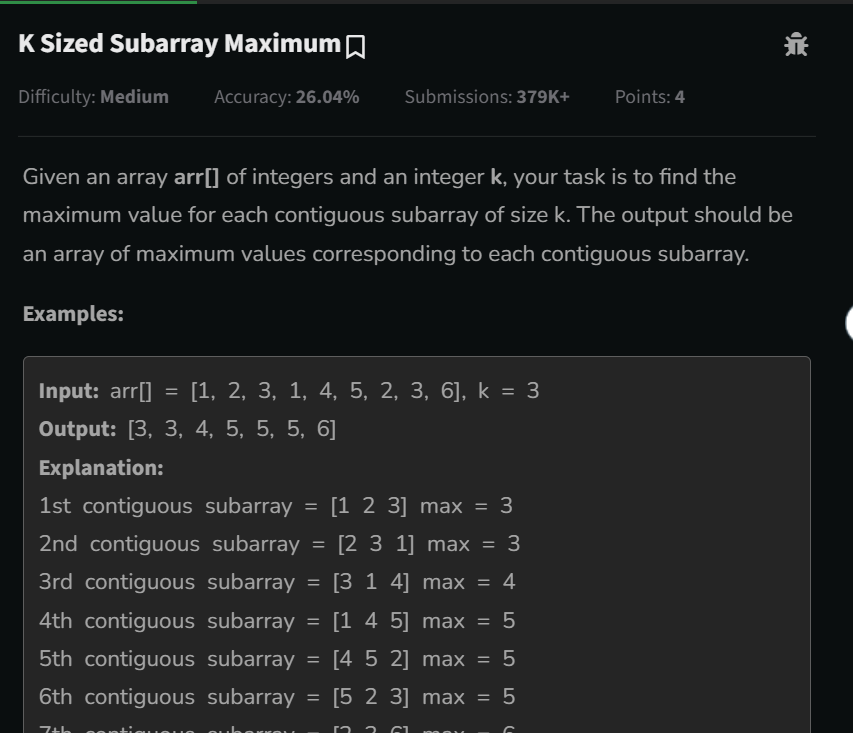Click the 'Accuracy: 26.04%' stat
853x733 pixels.
click(287, 97)
